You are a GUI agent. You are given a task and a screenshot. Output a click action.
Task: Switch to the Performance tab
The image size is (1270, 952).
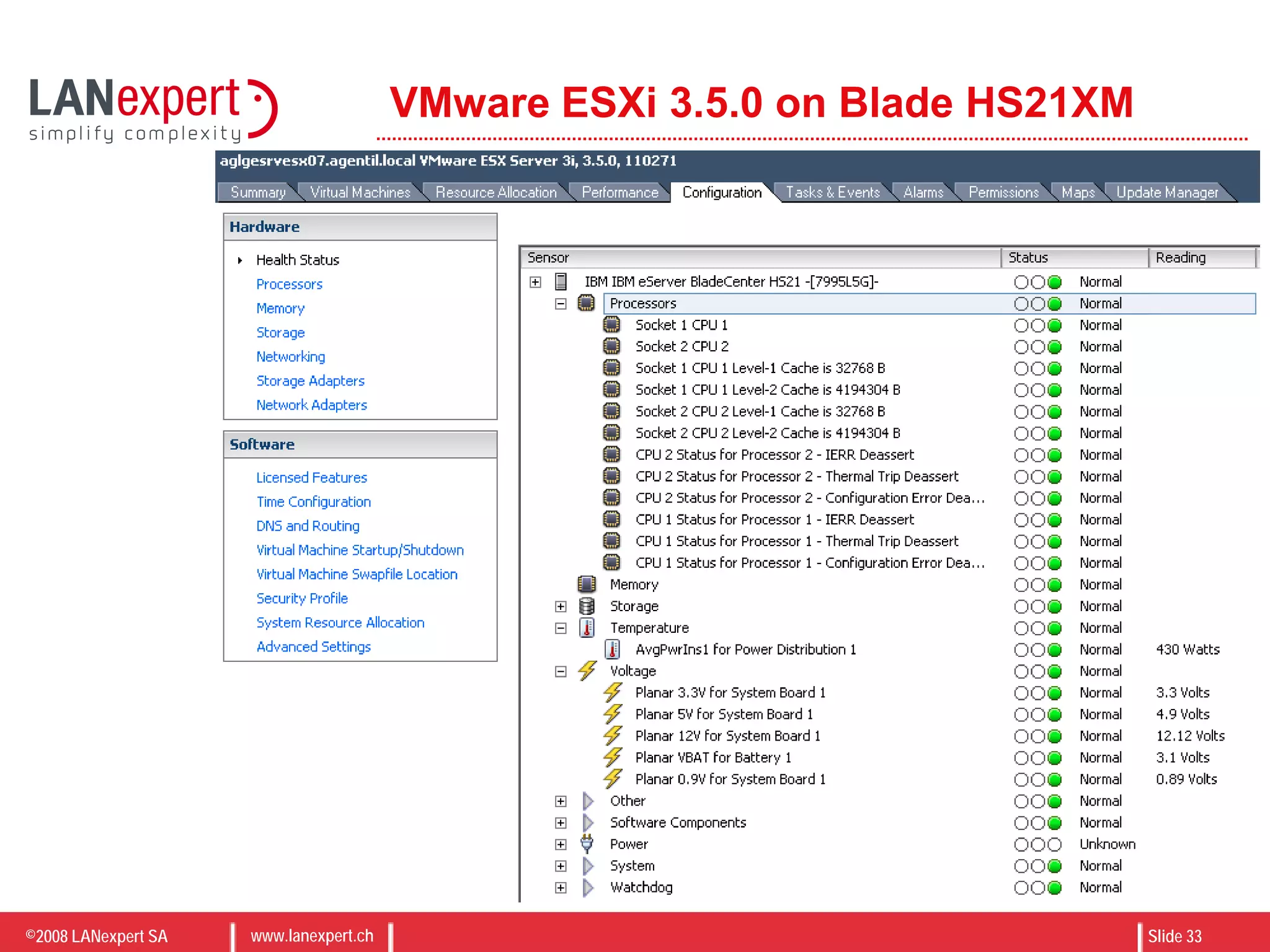coord(620,193)
